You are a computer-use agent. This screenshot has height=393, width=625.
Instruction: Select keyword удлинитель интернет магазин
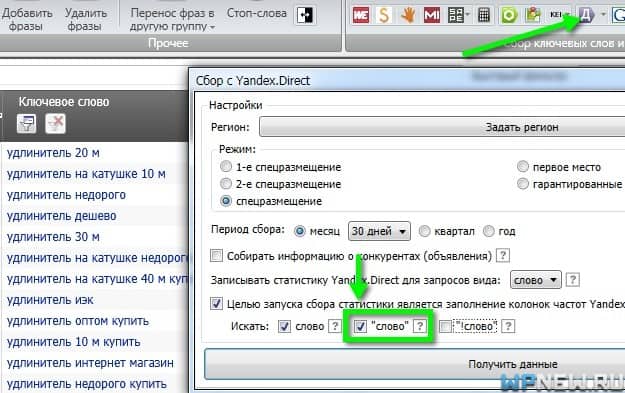(90, 363)
